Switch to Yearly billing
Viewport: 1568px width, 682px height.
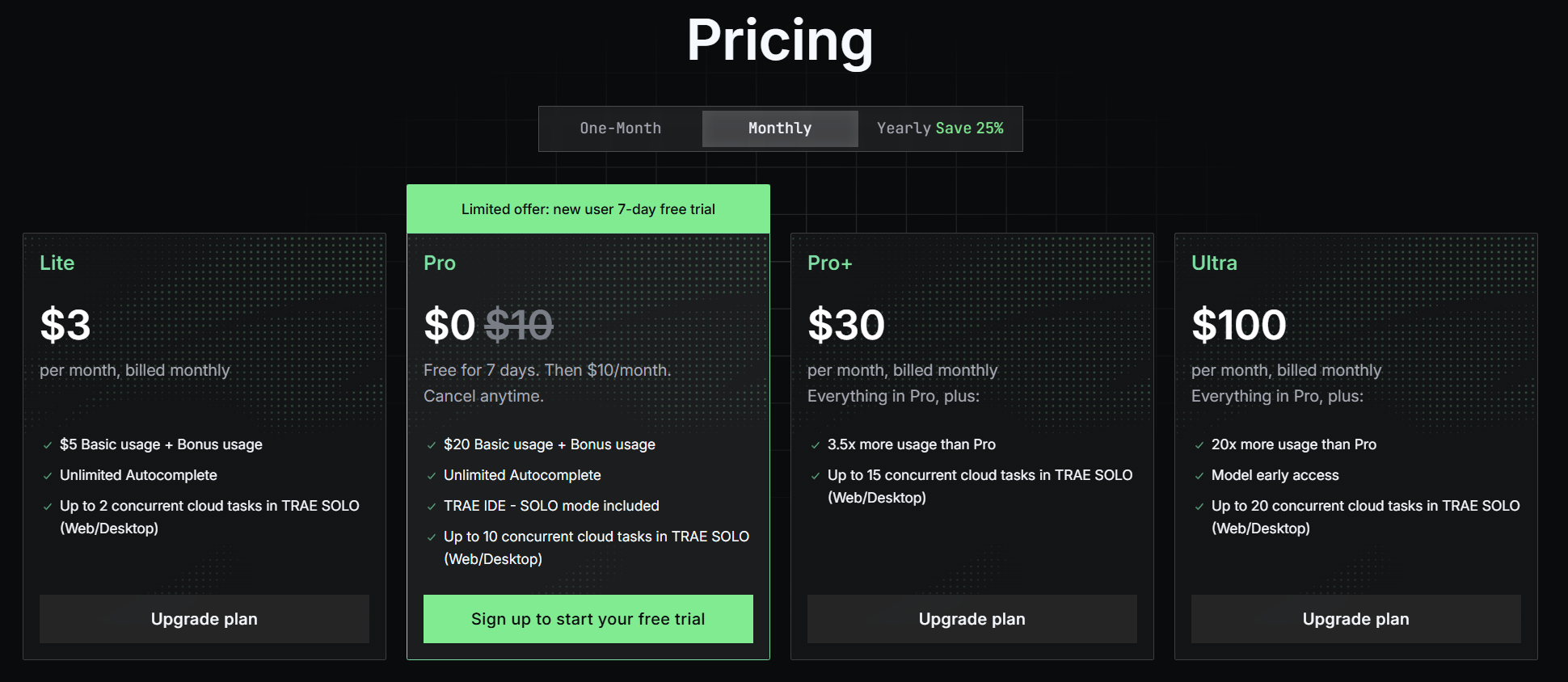pos(904,128)
